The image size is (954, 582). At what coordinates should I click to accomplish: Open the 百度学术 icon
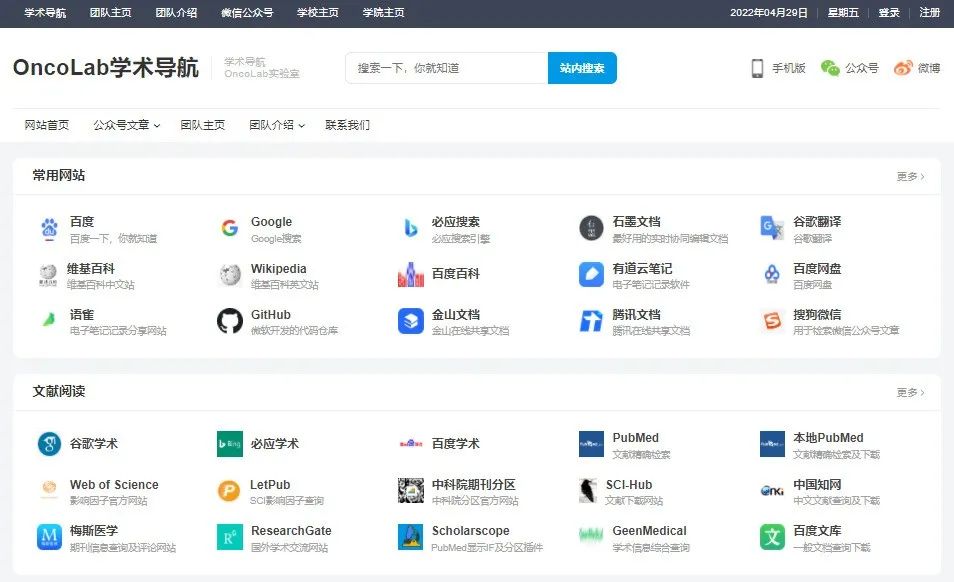(x=411, y=444)
